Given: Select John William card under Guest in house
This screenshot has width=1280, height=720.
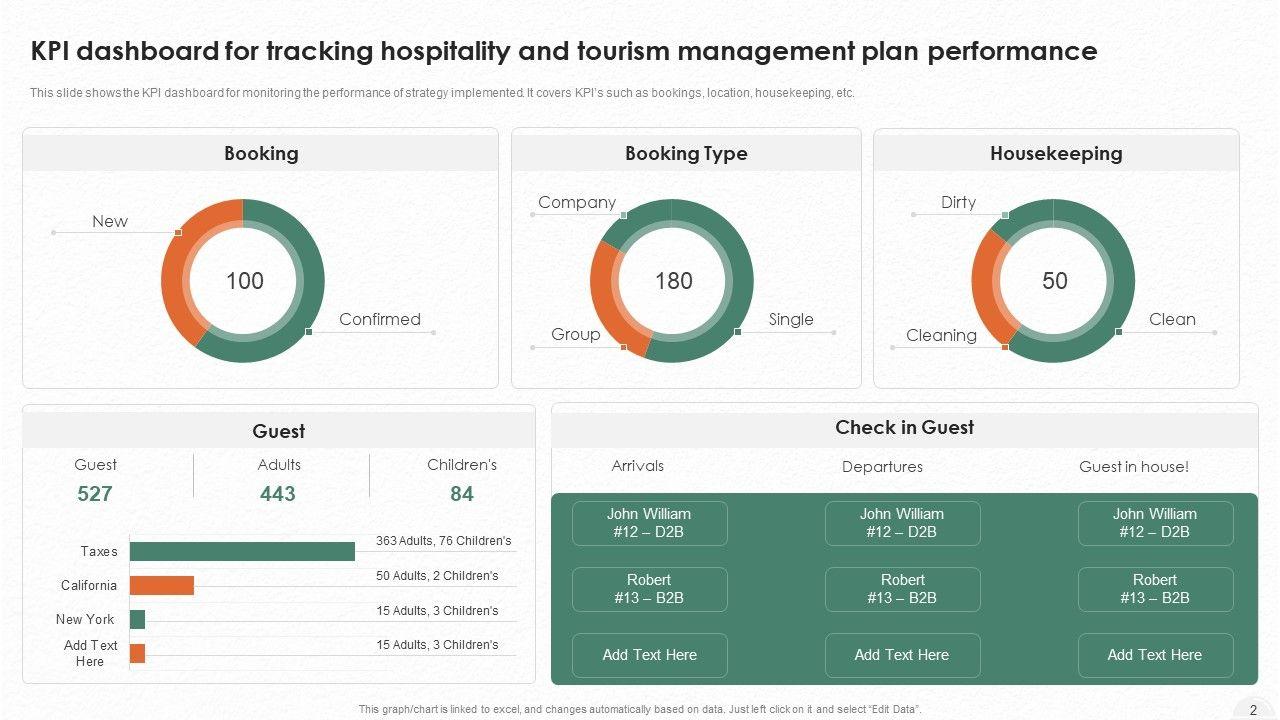Looking at the screenshot, I should point(1154,523).
